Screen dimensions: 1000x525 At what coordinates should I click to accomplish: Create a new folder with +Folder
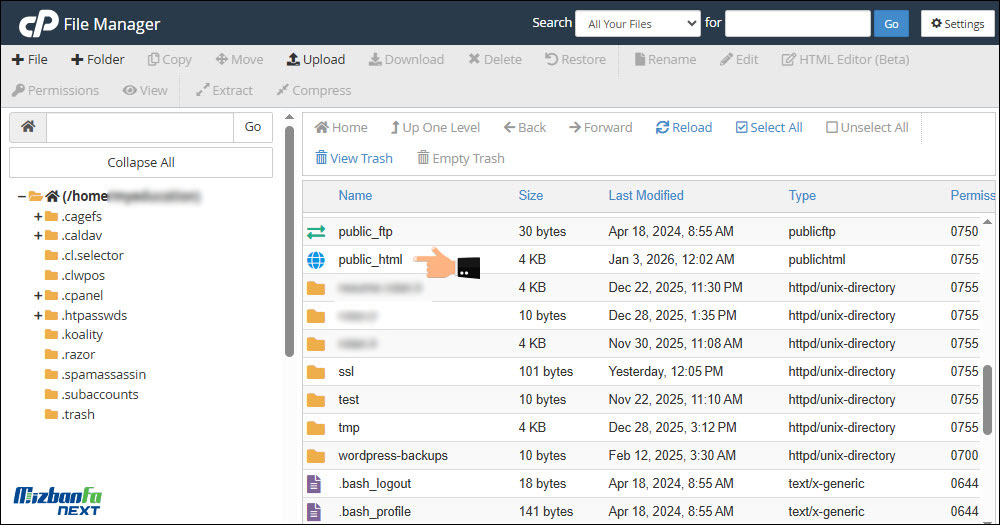pos(98,59)
